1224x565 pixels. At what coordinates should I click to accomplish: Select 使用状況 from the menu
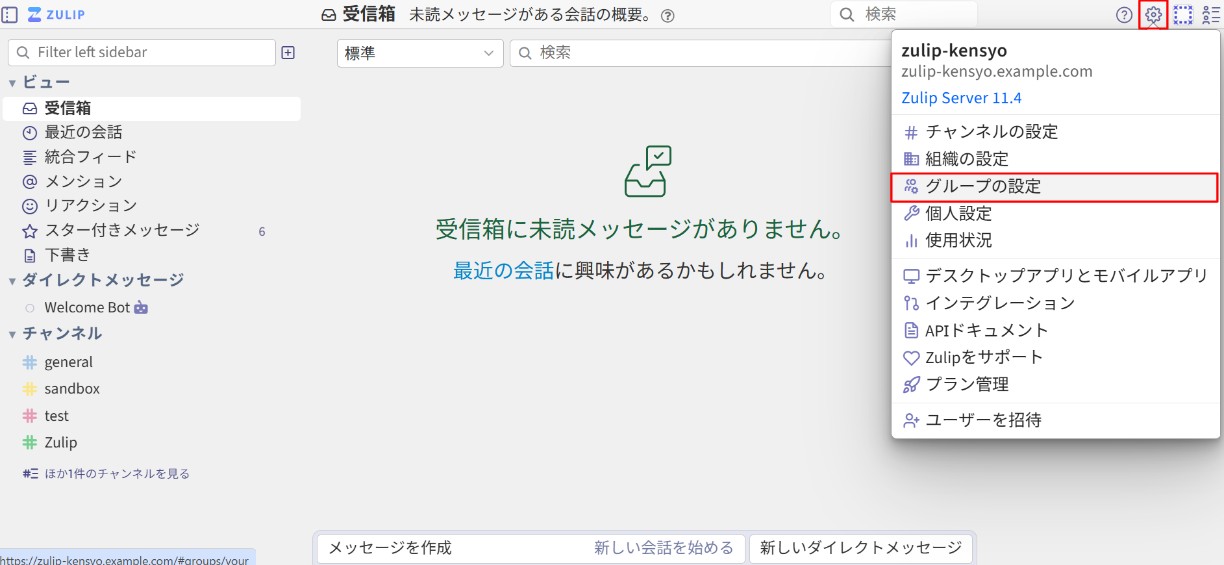coord(1055,240)
